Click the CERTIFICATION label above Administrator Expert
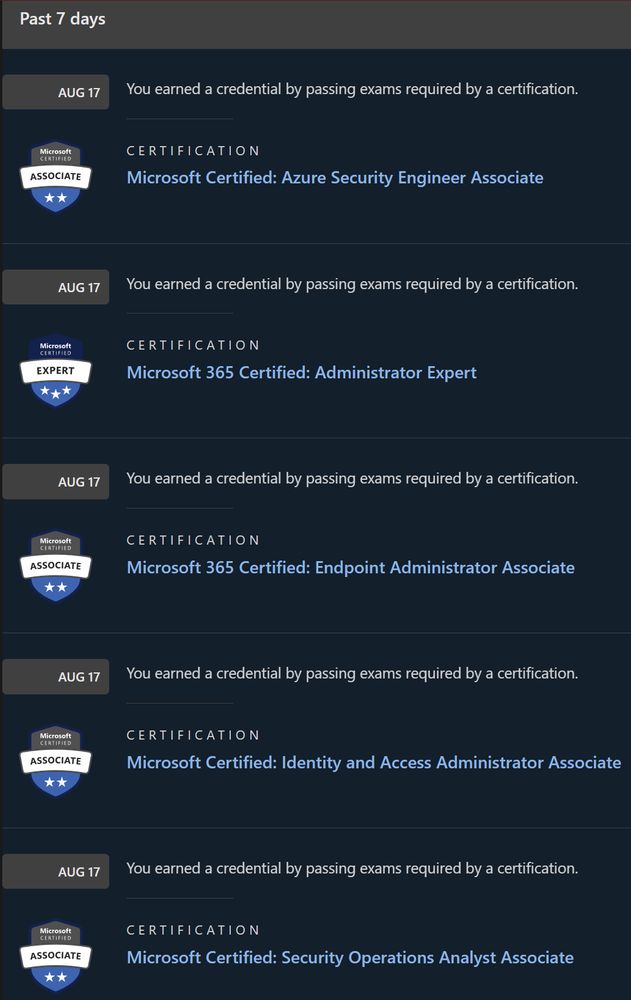Viewport: 631px width, 1000px height. [x=193, y=345]
